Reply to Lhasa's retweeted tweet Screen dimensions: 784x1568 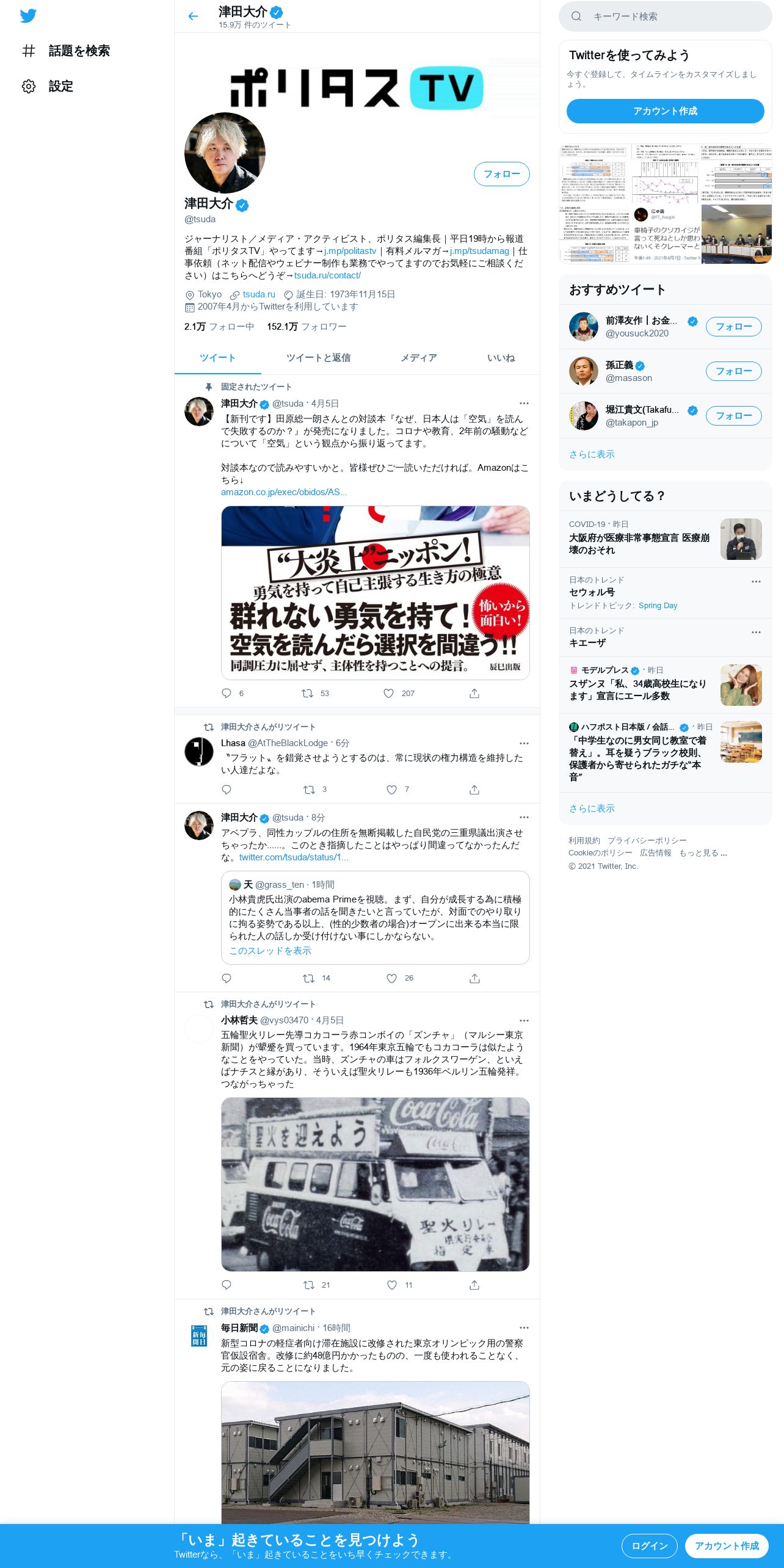(227, 789)
